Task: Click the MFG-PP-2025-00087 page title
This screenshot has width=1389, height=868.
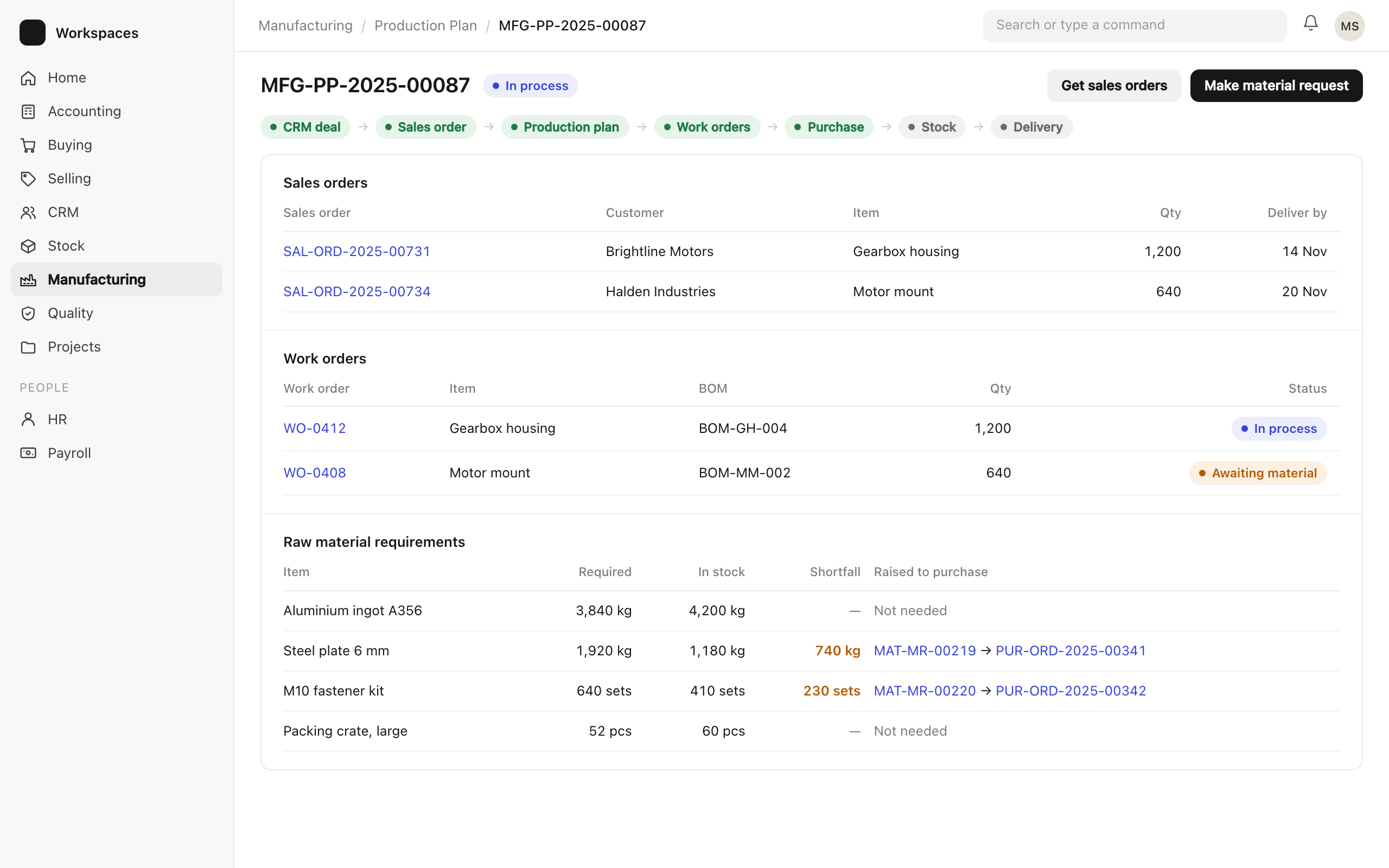Action: coord(365,86)
